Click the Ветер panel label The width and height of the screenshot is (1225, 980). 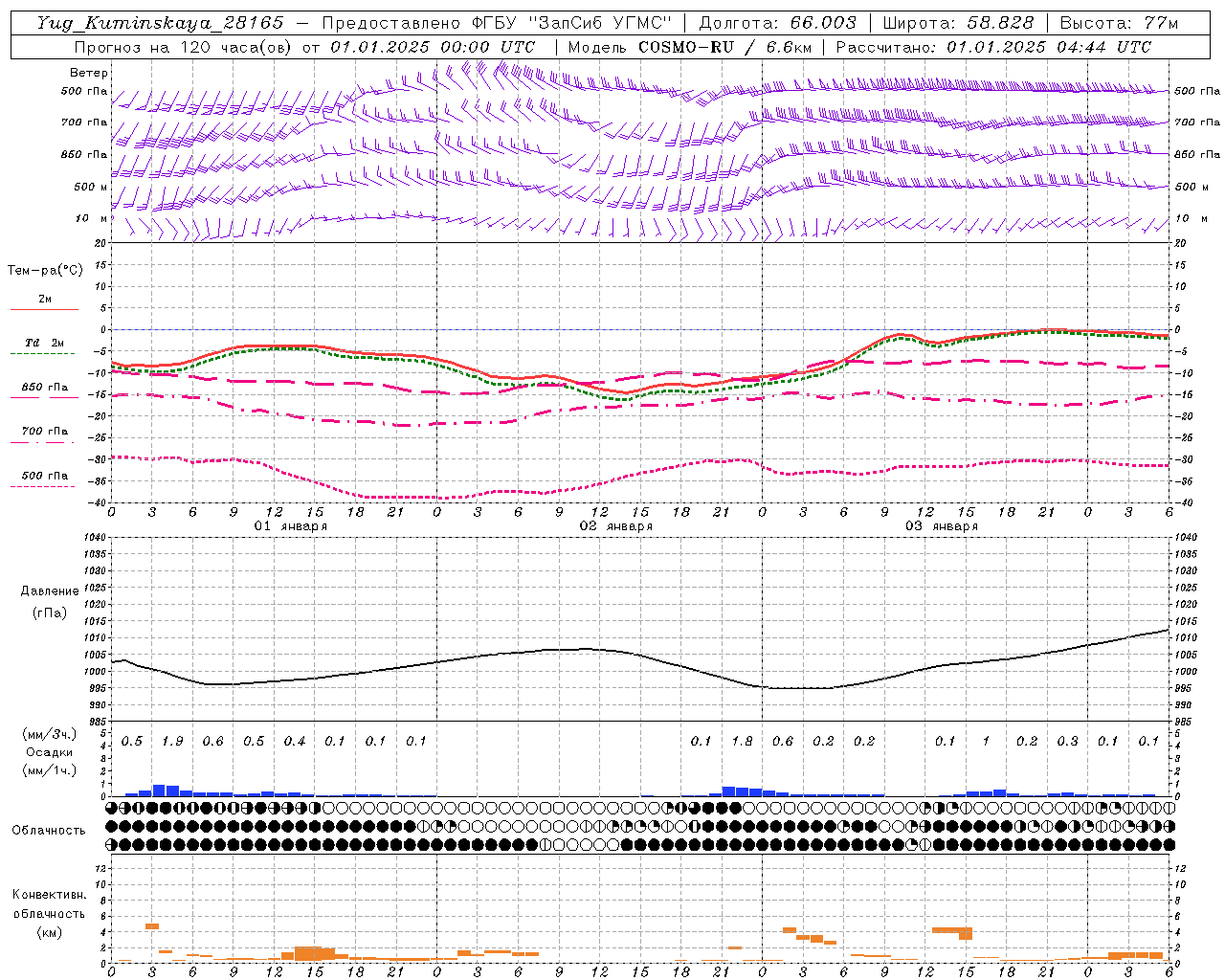click(x=89, y=73)
